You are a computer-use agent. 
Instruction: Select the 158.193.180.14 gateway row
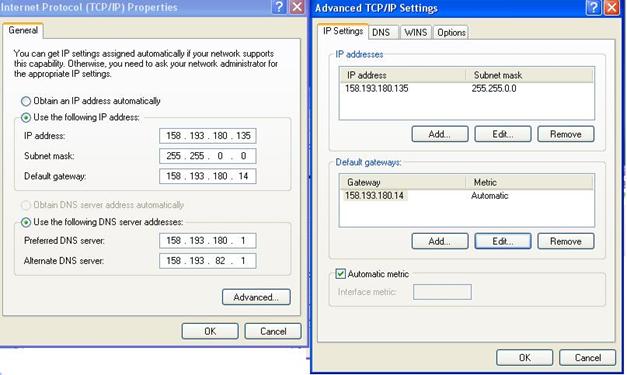coord(466,195)
